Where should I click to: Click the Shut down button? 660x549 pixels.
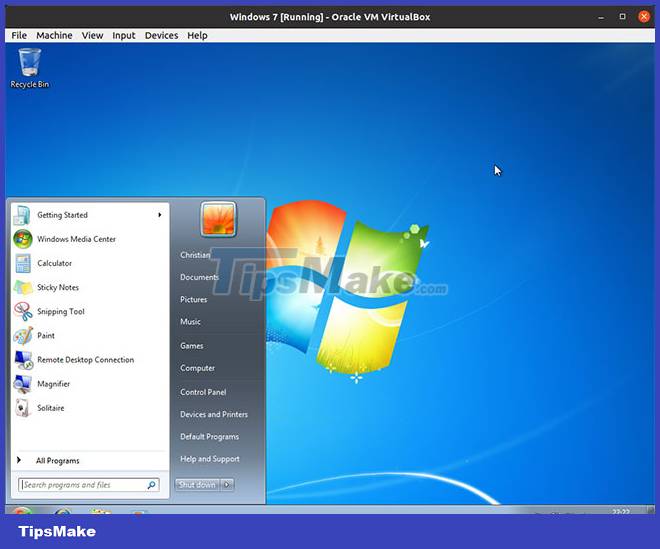(x=197, y=485)
